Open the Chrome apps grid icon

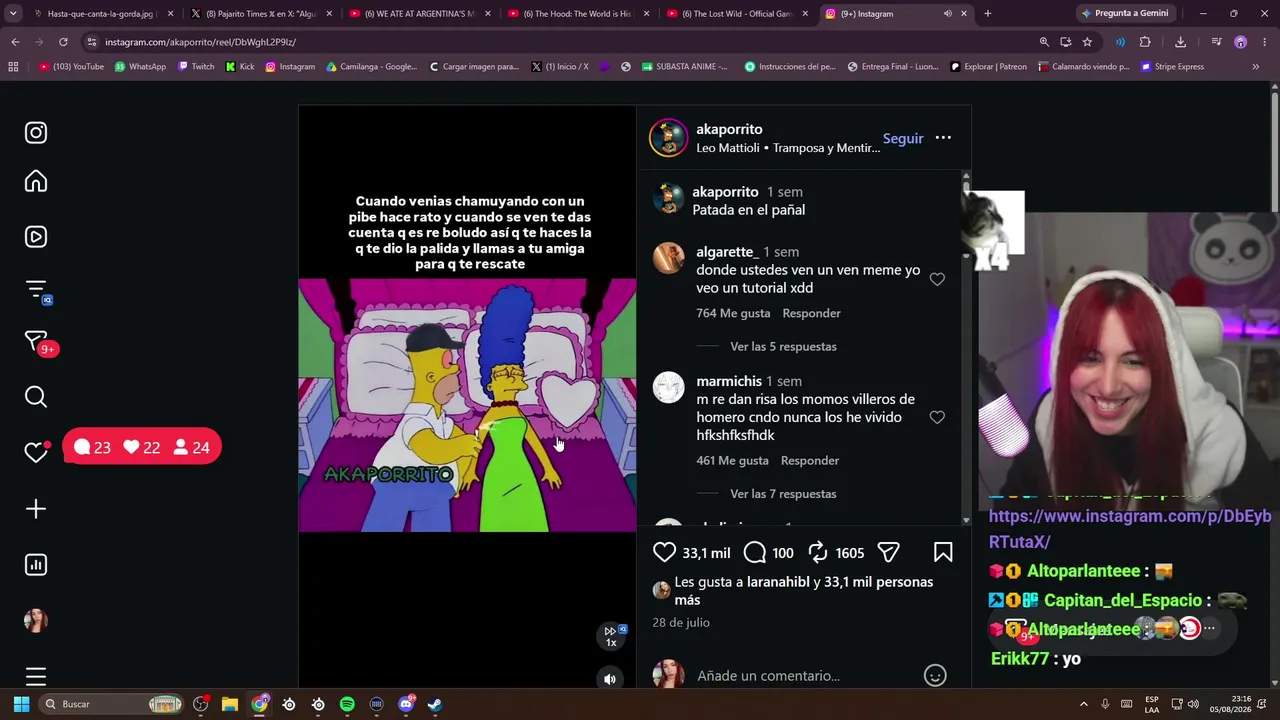(x=13, y=67)
